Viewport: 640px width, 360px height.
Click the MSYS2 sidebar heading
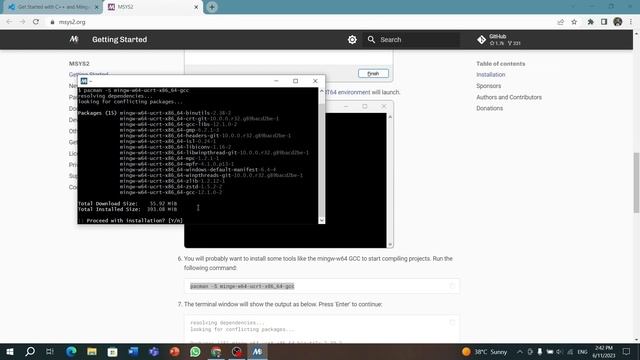point(79,64)
